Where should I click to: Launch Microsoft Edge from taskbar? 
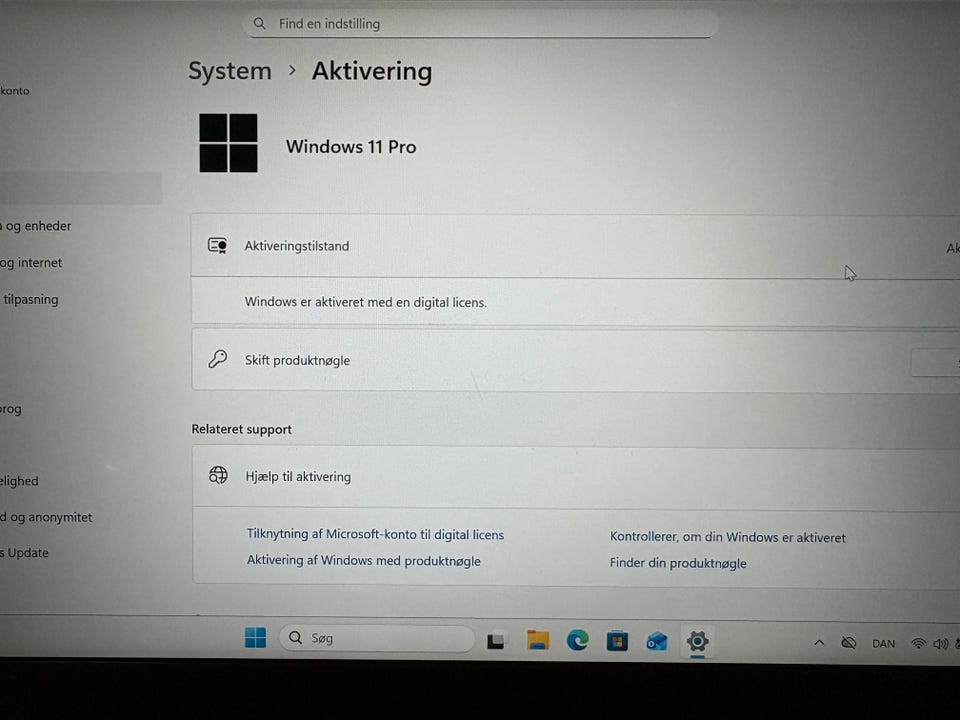(577, 640)
